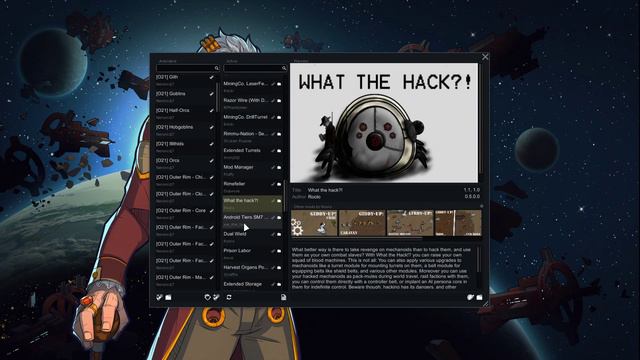
Task: Open the folder icon for Extended Storage mod
Action: pyautogui.click(x=279, y=285)
